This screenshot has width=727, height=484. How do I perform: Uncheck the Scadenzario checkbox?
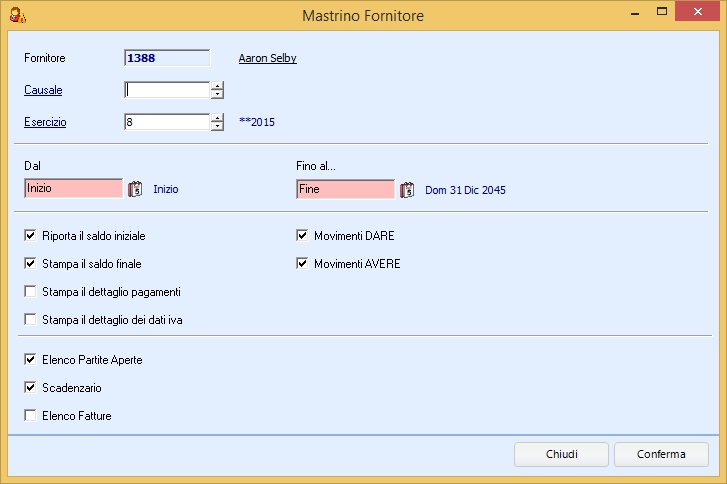(31, 387)
